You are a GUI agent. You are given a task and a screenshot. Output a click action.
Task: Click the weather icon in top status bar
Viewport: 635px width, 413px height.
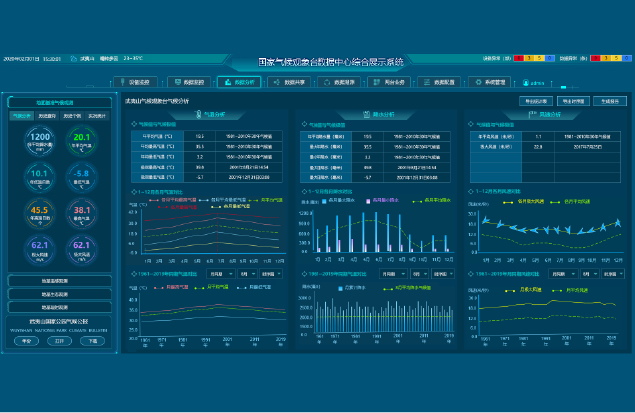pos(74,59)
